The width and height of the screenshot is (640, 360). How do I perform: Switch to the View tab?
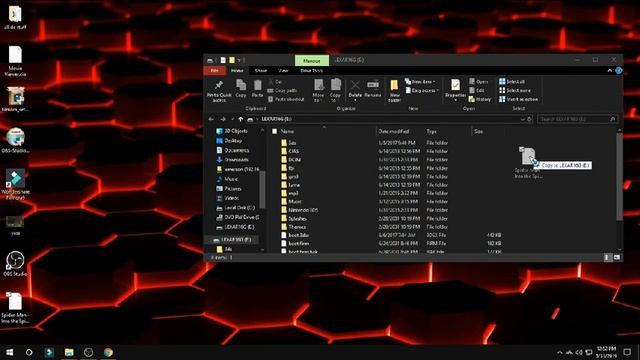tap(283, 71)
